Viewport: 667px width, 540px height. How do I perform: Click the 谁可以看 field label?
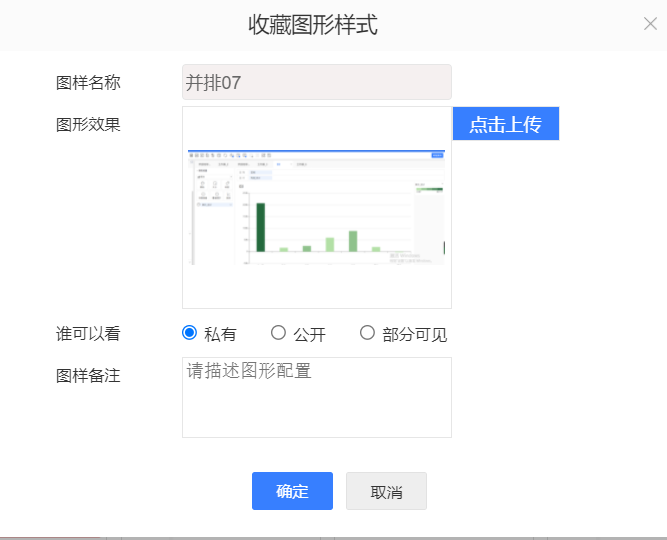tap(88, 334)
